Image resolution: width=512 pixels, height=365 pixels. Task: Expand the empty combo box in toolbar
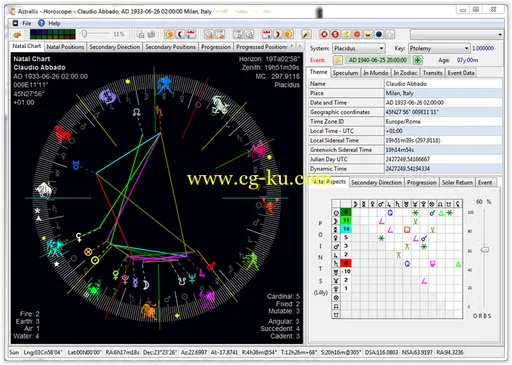point(457,34)
